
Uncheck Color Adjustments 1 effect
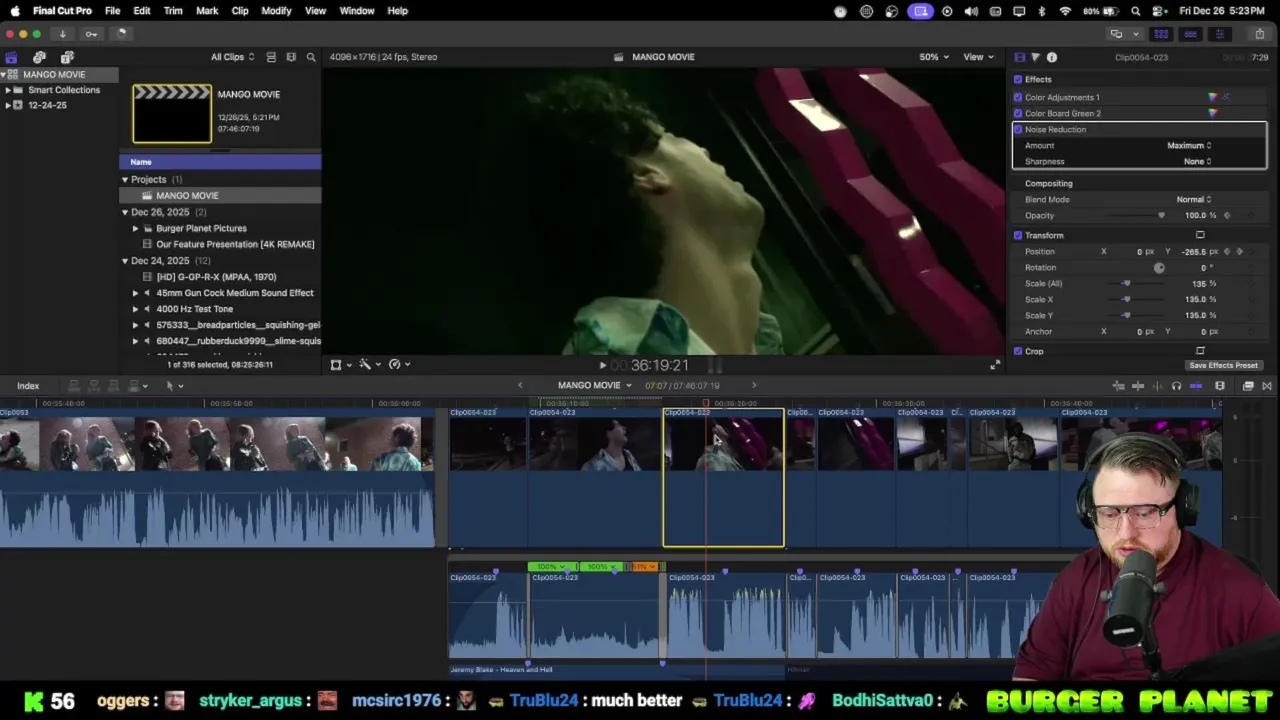point(1018,97)
